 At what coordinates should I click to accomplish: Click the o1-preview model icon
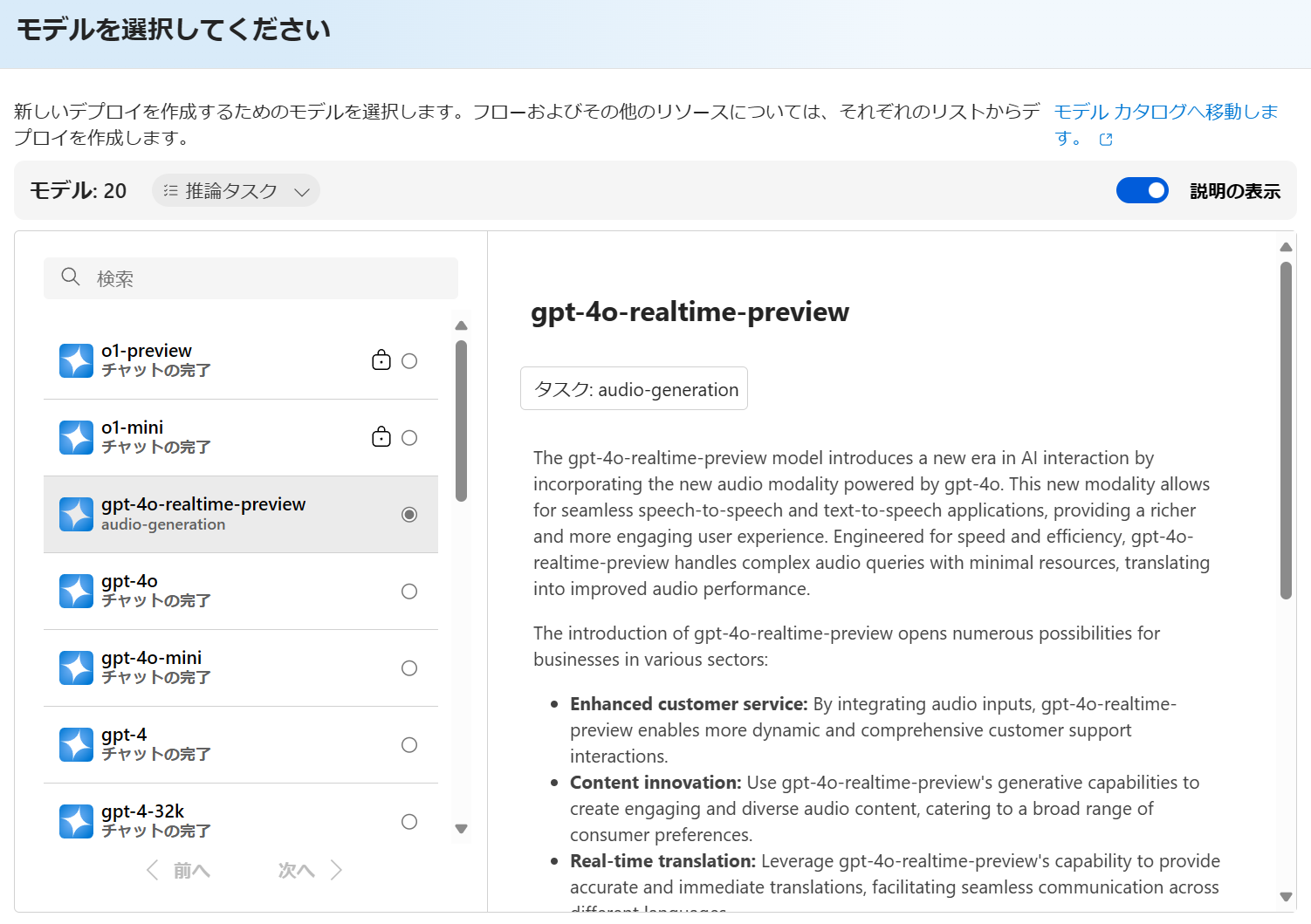76,360
